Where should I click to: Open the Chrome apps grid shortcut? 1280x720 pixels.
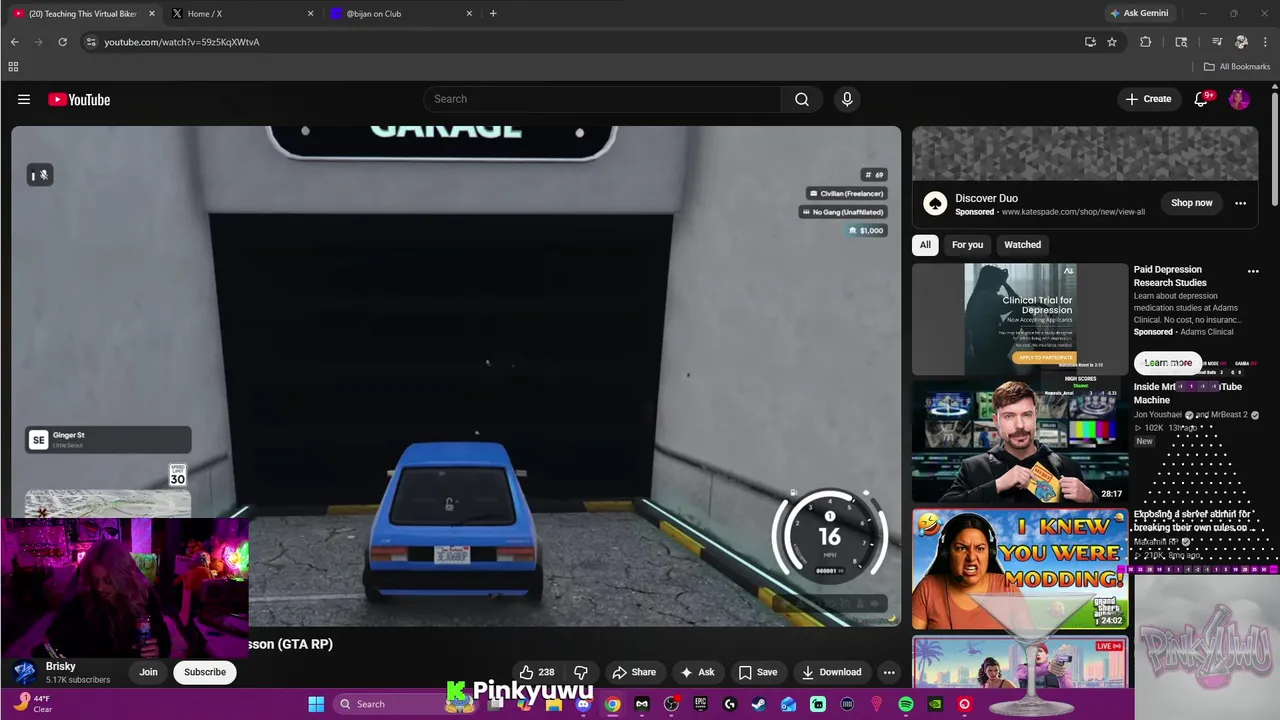pyautogui.click(x=13, y=67)
